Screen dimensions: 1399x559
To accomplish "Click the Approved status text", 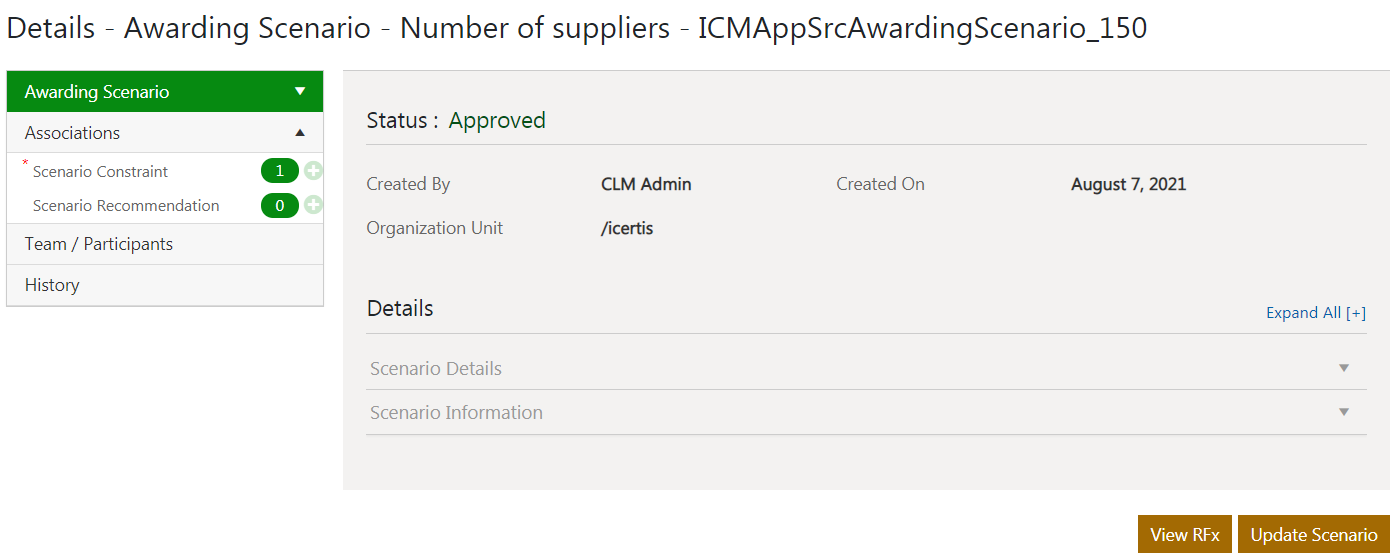I will (497, 121).
